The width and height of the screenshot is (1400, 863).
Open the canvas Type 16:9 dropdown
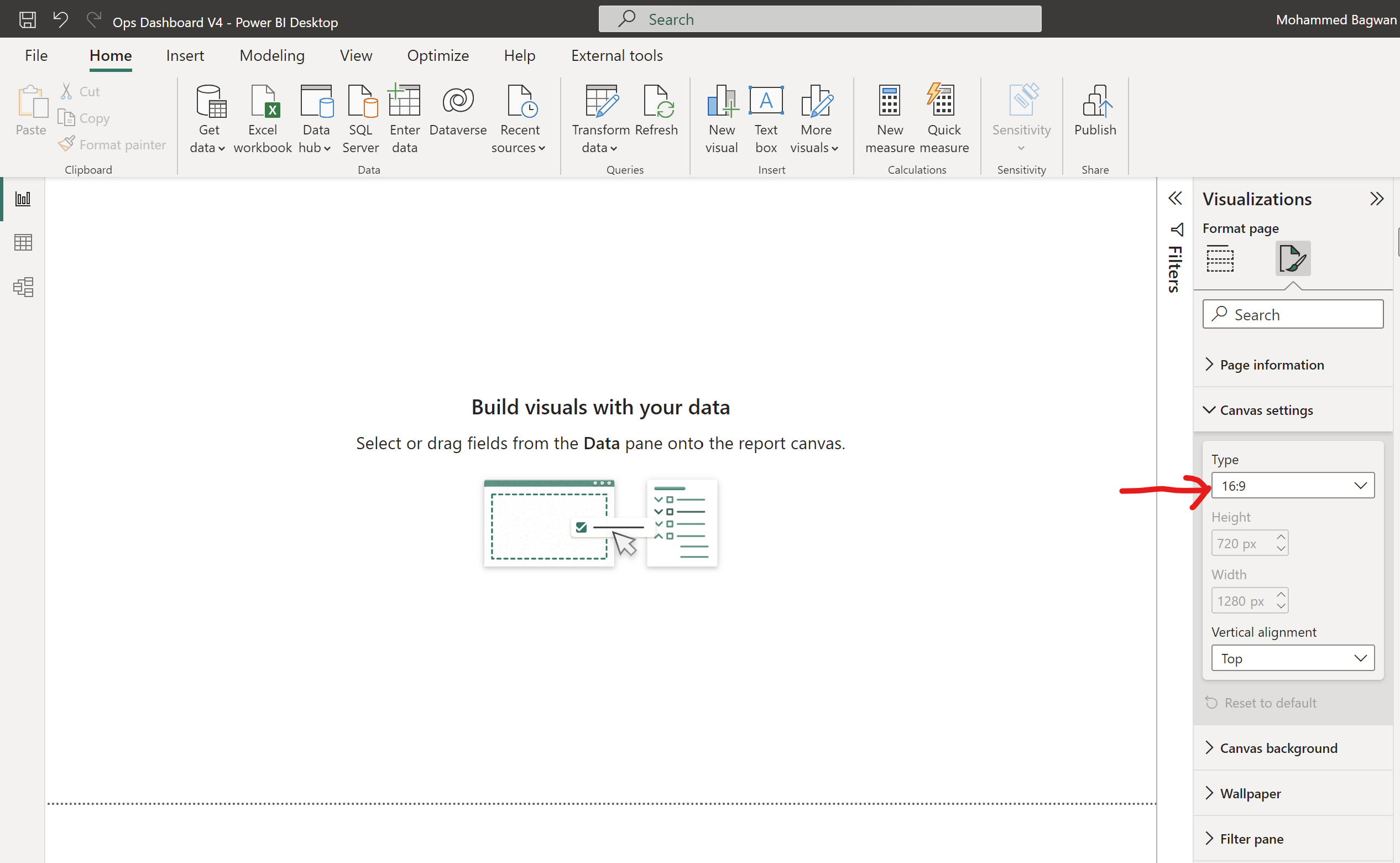1292,486
